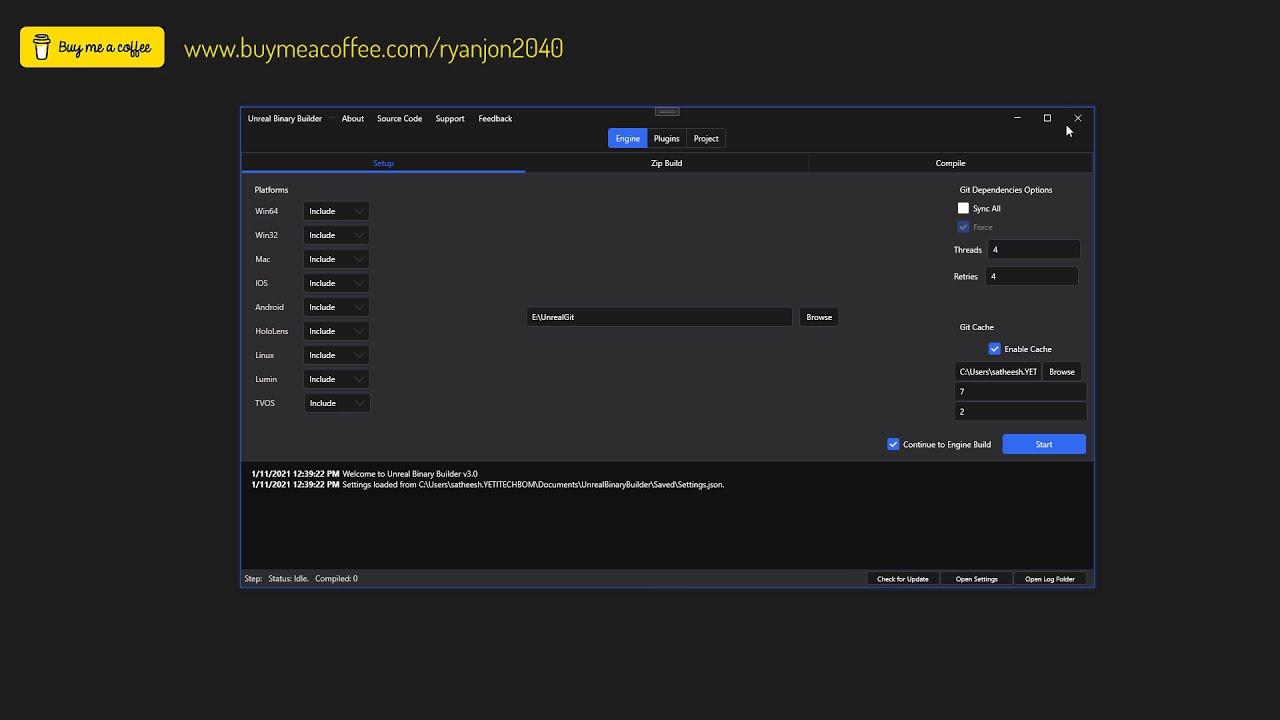
Task: Click the cache field showing 7
Action: (x=1020, y=392)
